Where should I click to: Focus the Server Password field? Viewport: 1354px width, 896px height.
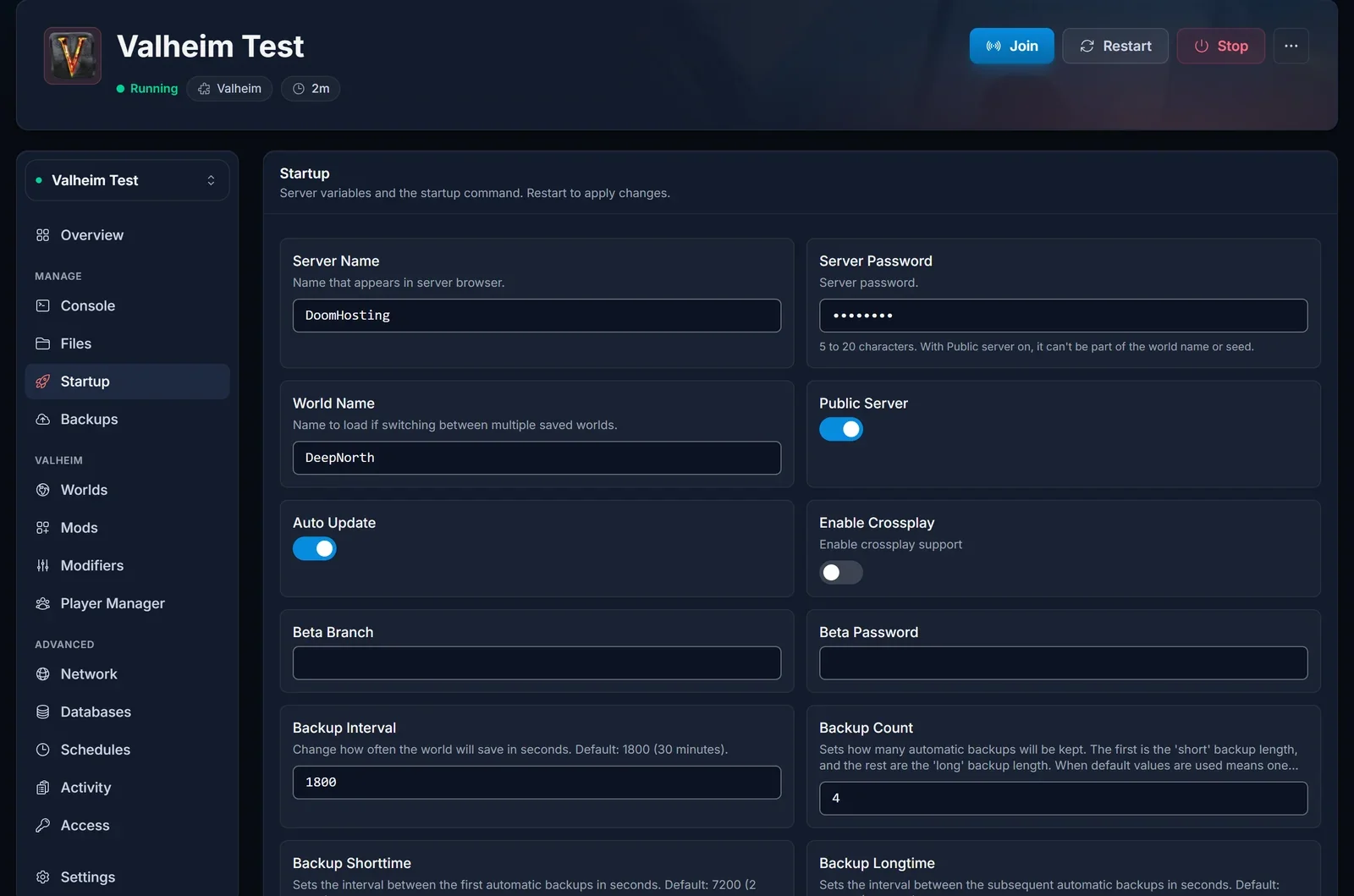point(1063,316)
